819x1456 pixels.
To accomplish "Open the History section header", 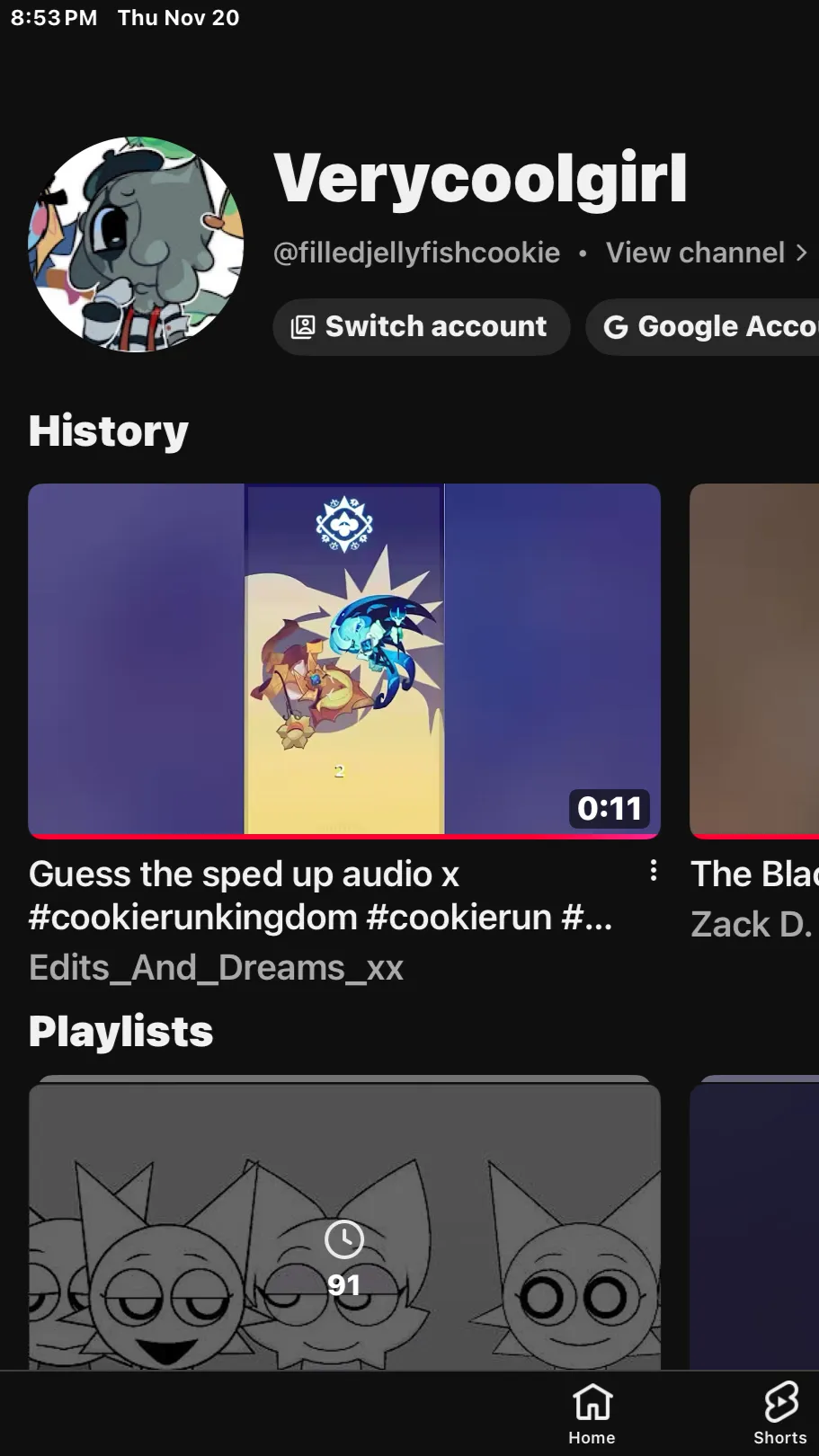I will point(109,431).
